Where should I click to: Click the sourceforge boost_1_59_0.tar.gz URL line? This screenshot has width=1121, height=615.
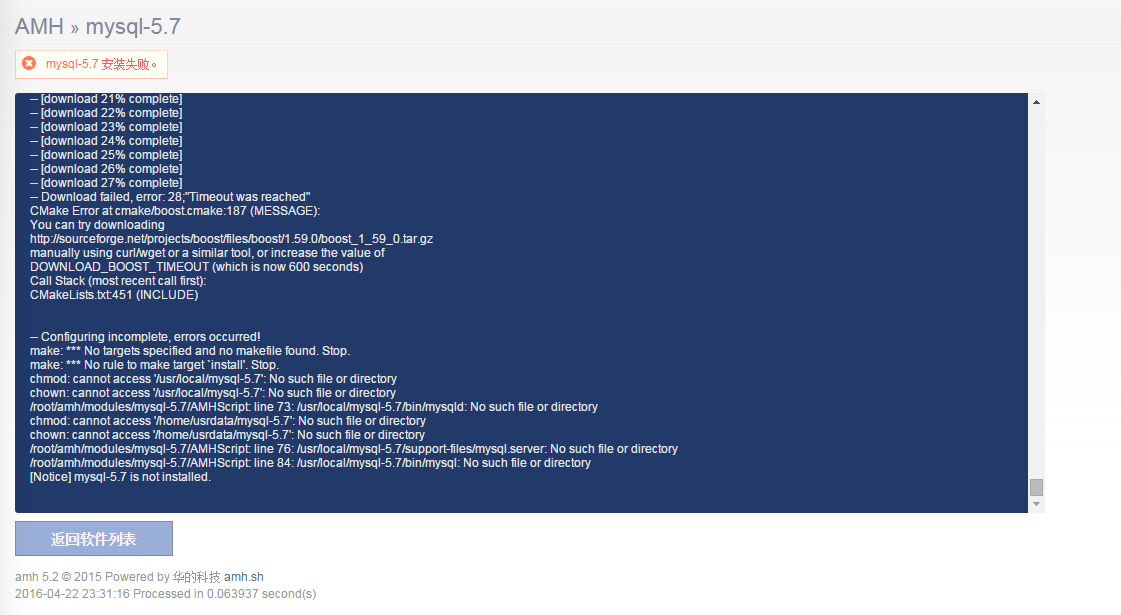point(231,239)
